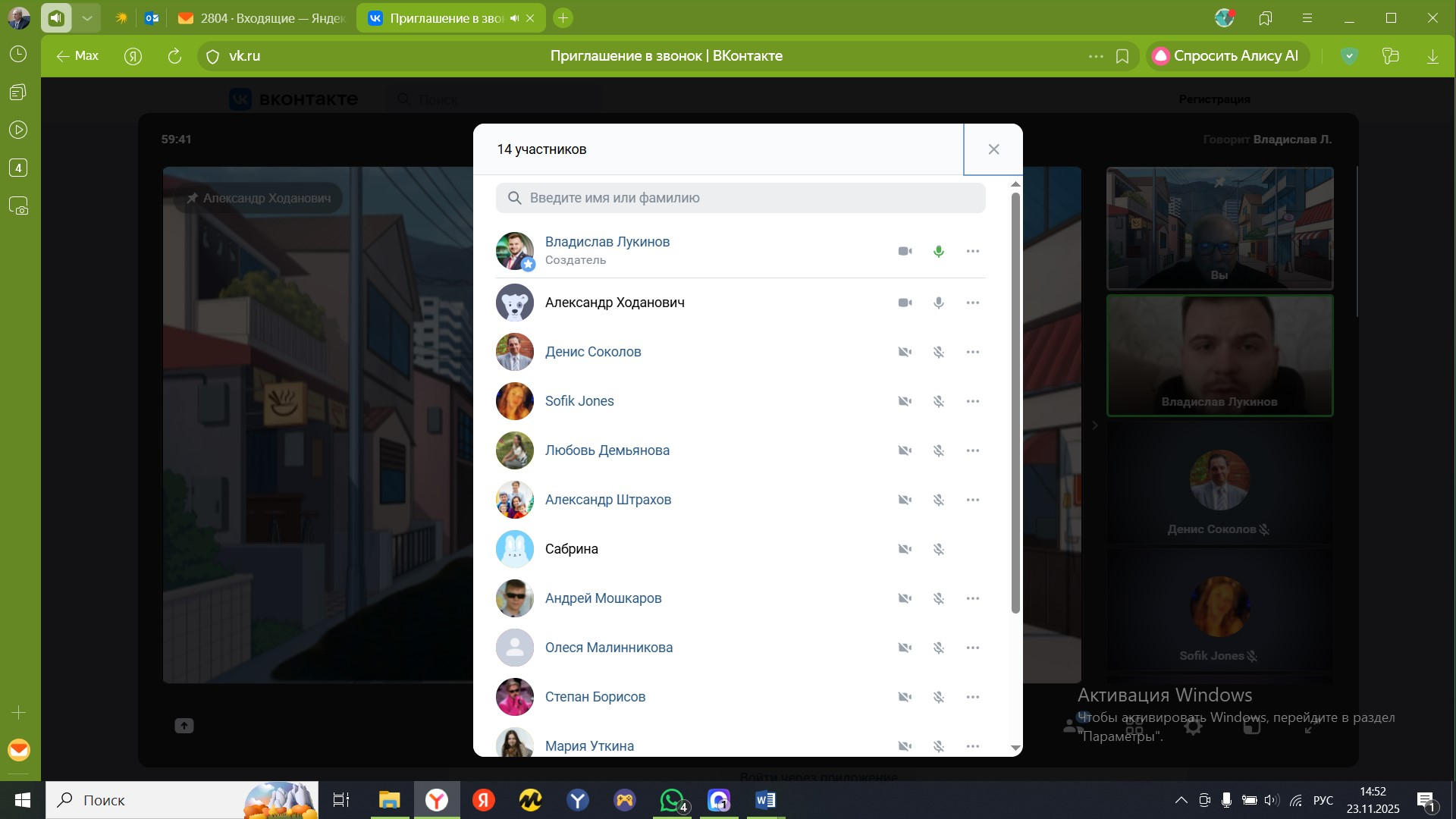Reload the vk.ru page
This screenshot has width=1456, height=819.
(174, 56)
